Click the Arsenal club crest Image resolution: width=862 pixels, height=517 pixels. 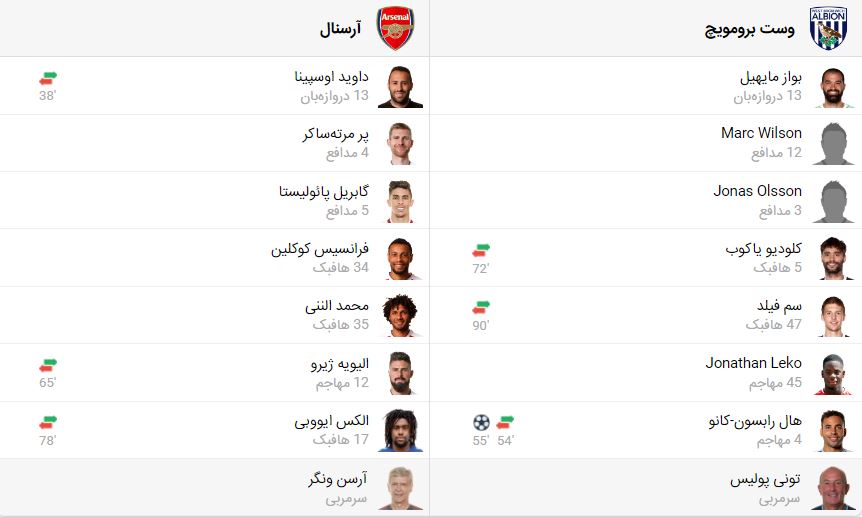395,28
